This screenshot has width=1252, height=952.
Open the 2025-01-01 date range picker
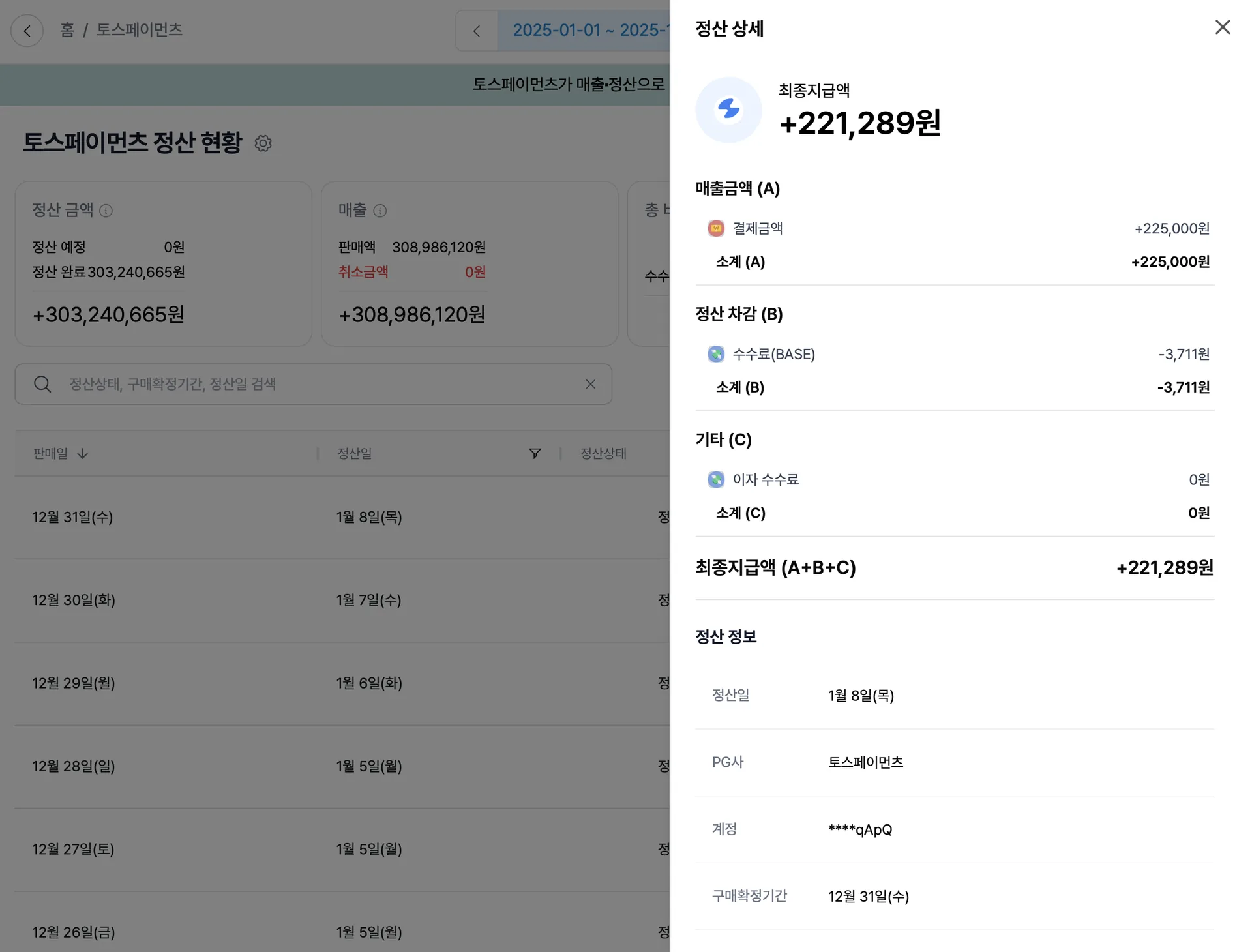(x=584, y=31)
